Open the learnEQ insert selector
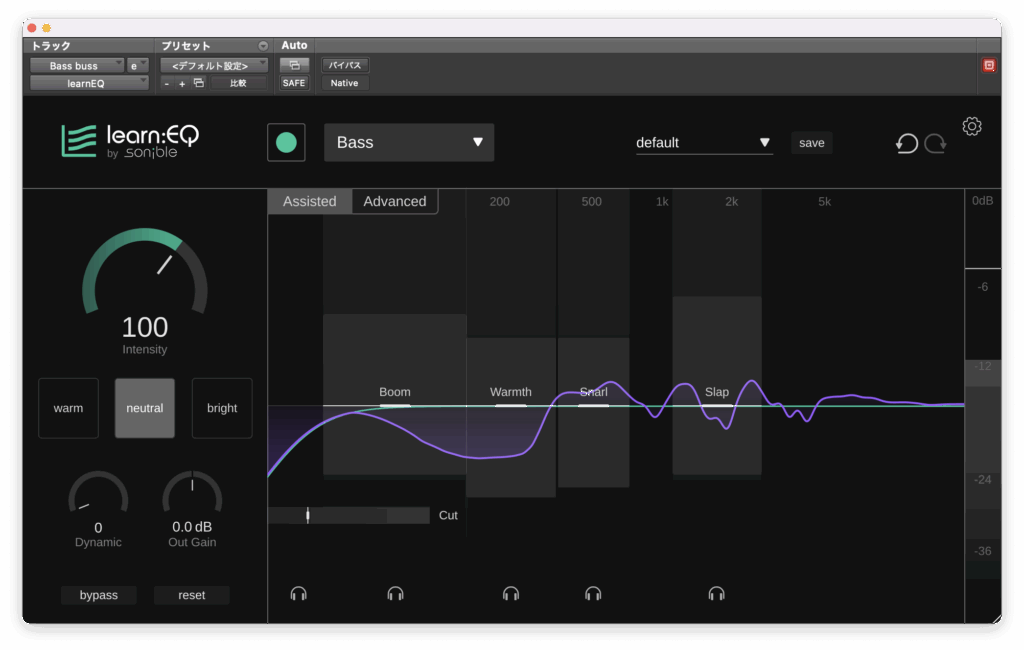The width and height of the screenshot is (1024, 650). click(89, 83)
